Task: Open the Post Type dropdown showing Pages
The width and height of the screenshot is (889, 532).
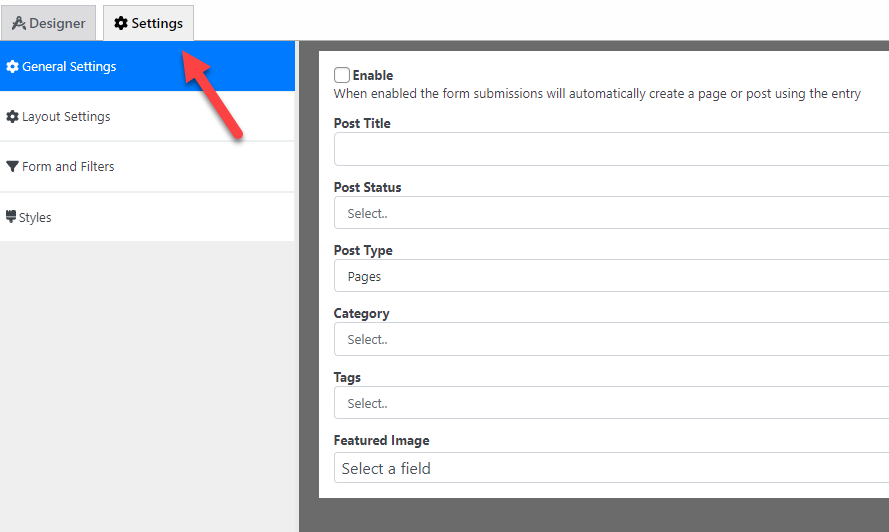Action: click(x=611, y=276)
